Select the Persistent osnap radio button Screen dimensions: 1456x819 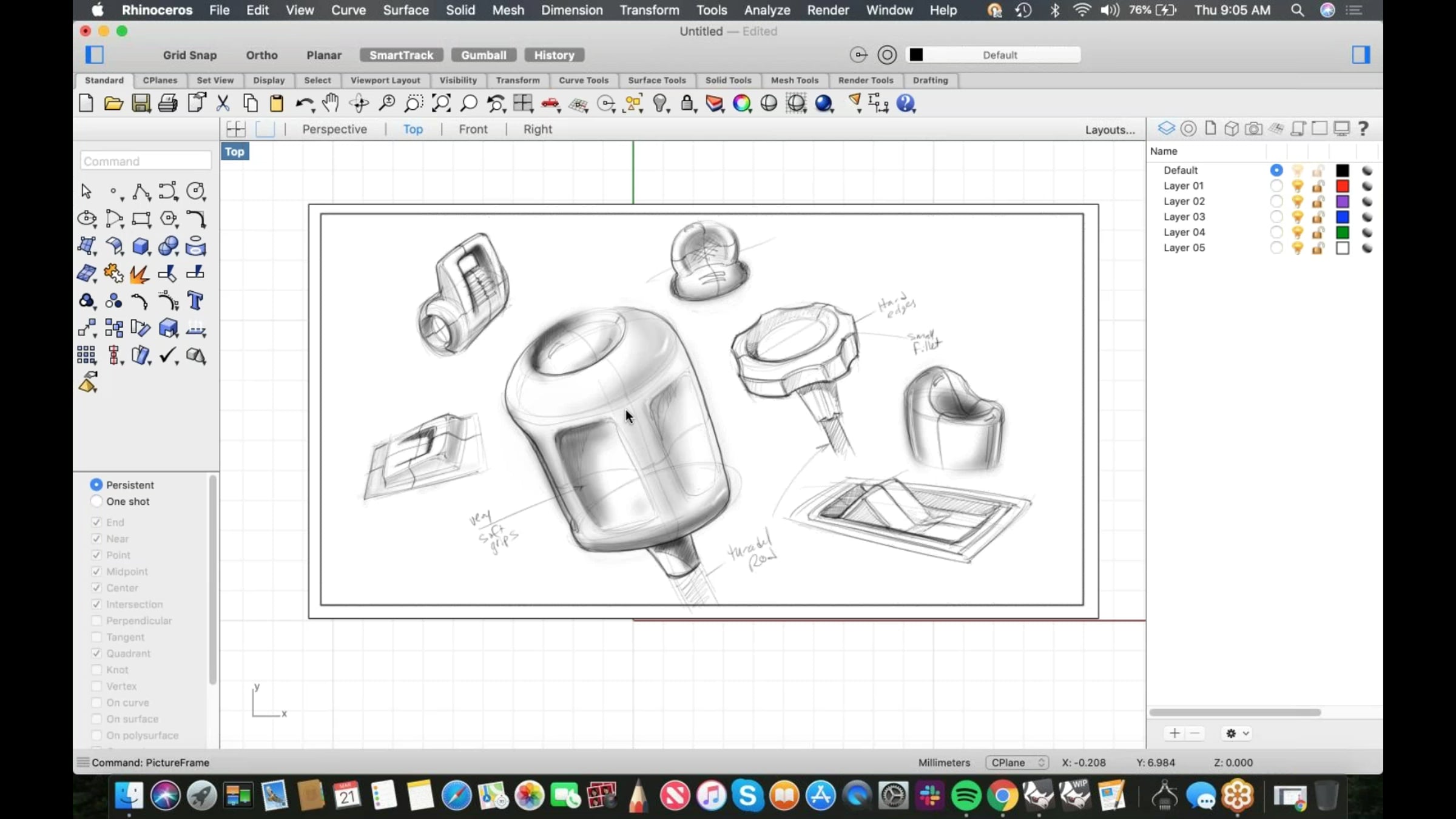click(96, 485)
